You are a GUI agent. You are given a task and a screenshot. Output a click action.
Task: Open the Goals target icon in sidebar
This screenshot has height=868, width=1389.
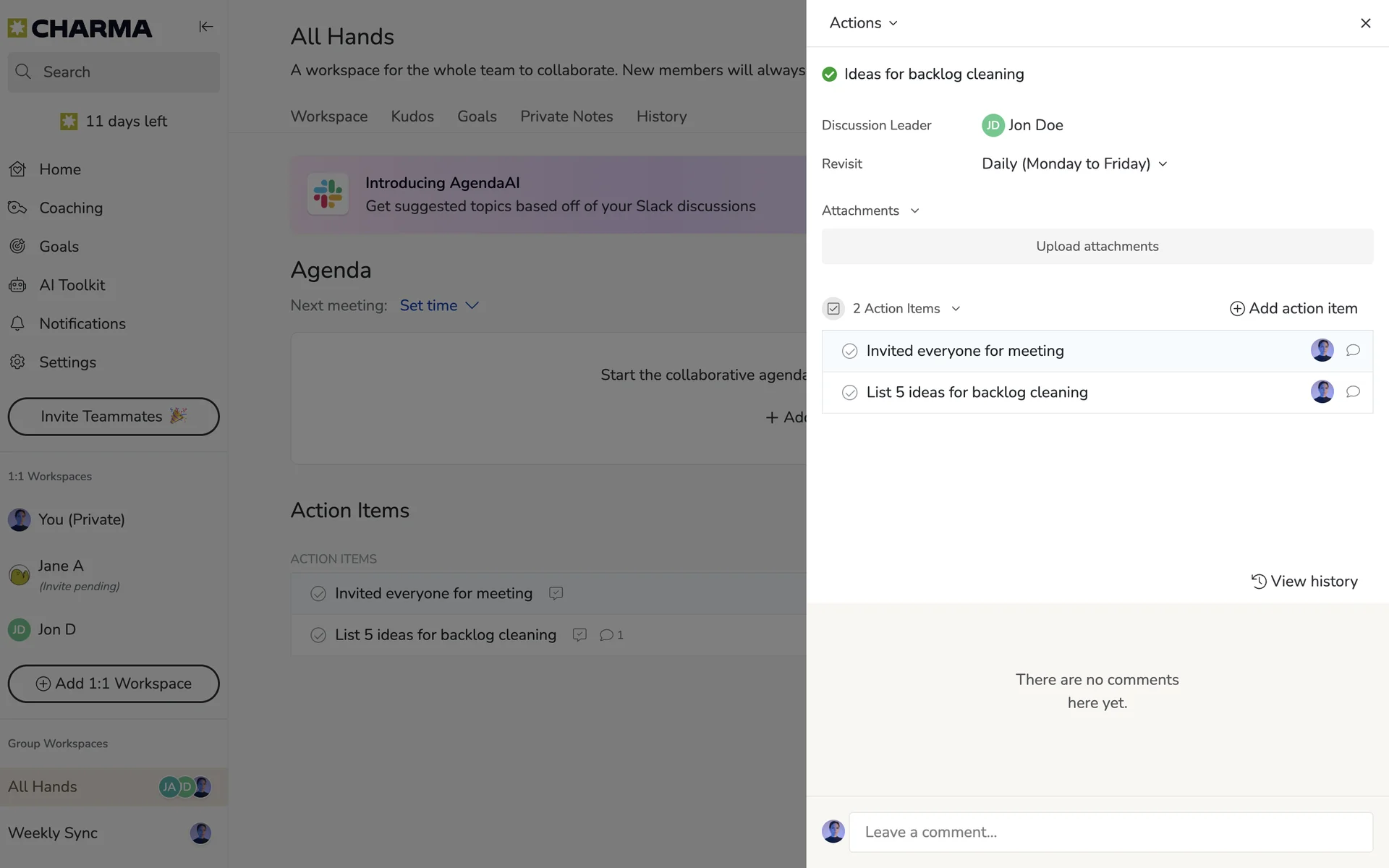(17, 246)
